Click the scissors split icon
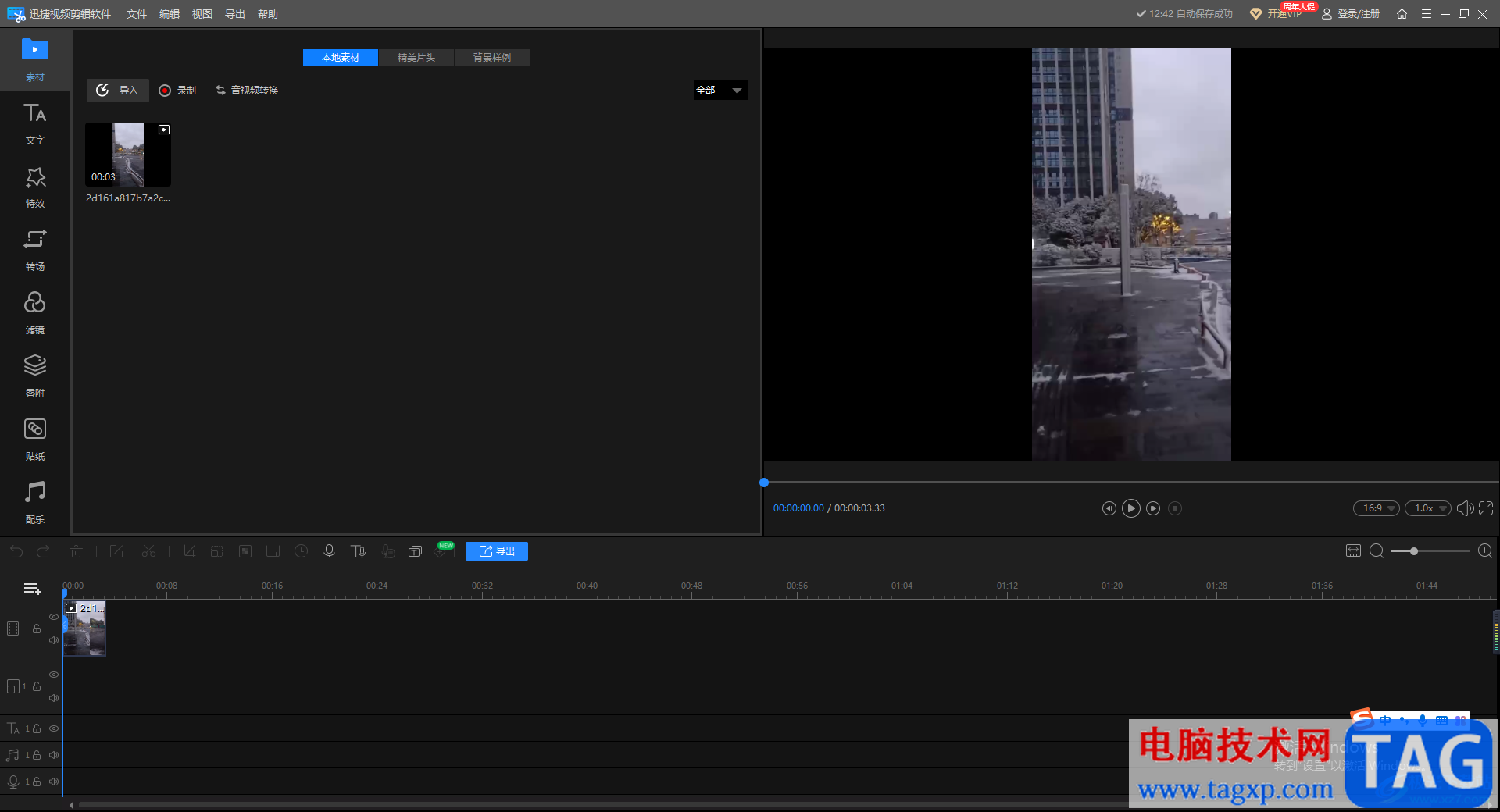 tap(148, 551)
